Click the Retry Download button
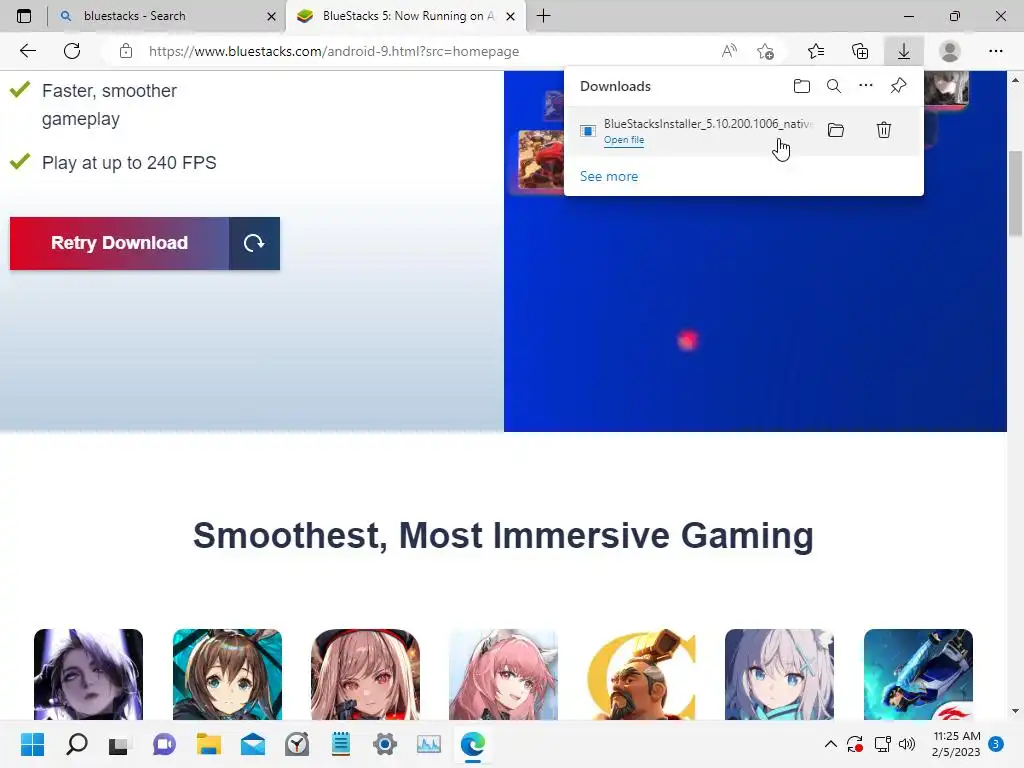The image size is (1024, 768). coord(120,243)
